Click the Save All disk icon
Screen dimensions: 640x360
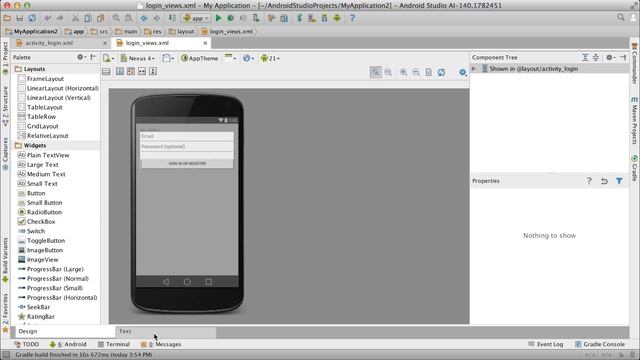point(20,18)
